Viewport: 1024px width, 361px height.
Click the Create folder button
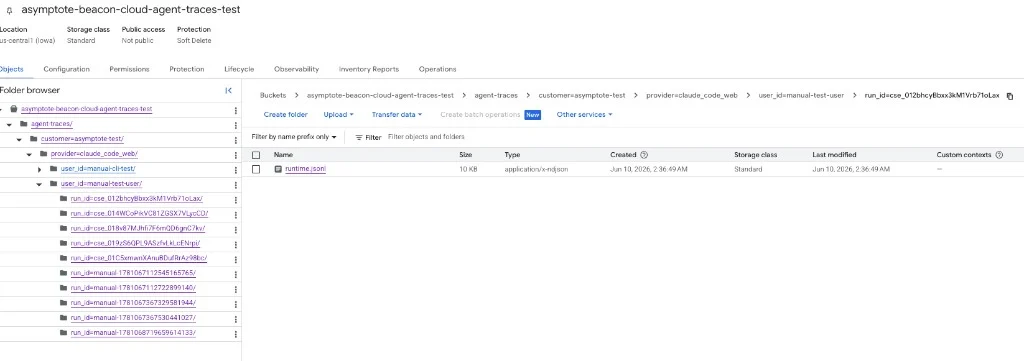click(285, 114)
